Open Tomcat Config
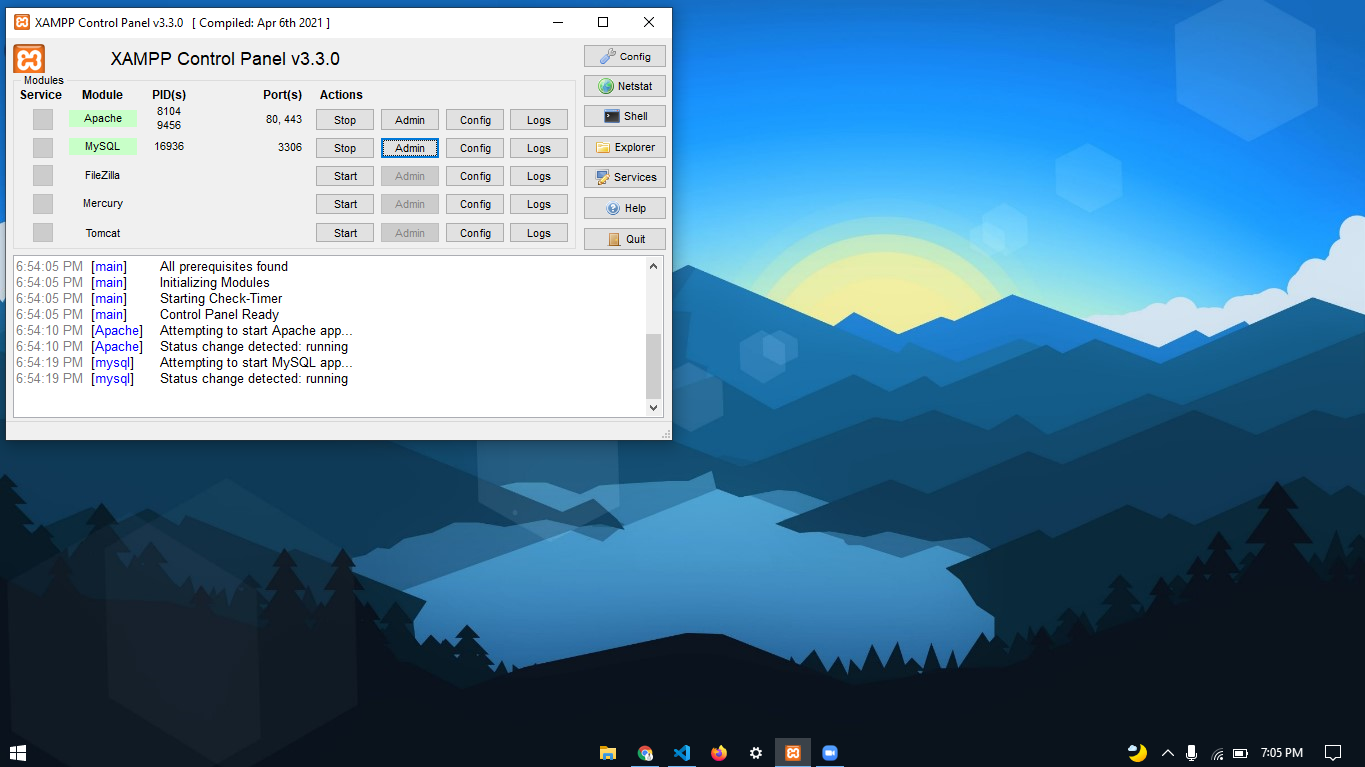The image size is (1365, 767). tap(475, 233)
